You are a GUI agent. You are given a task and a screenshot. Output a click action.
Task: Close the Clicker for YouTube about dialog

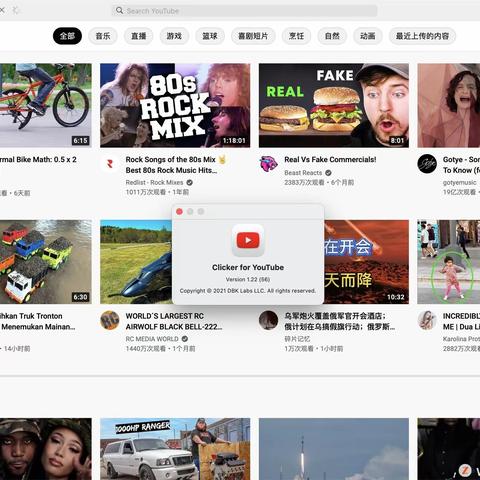point(179,211)
